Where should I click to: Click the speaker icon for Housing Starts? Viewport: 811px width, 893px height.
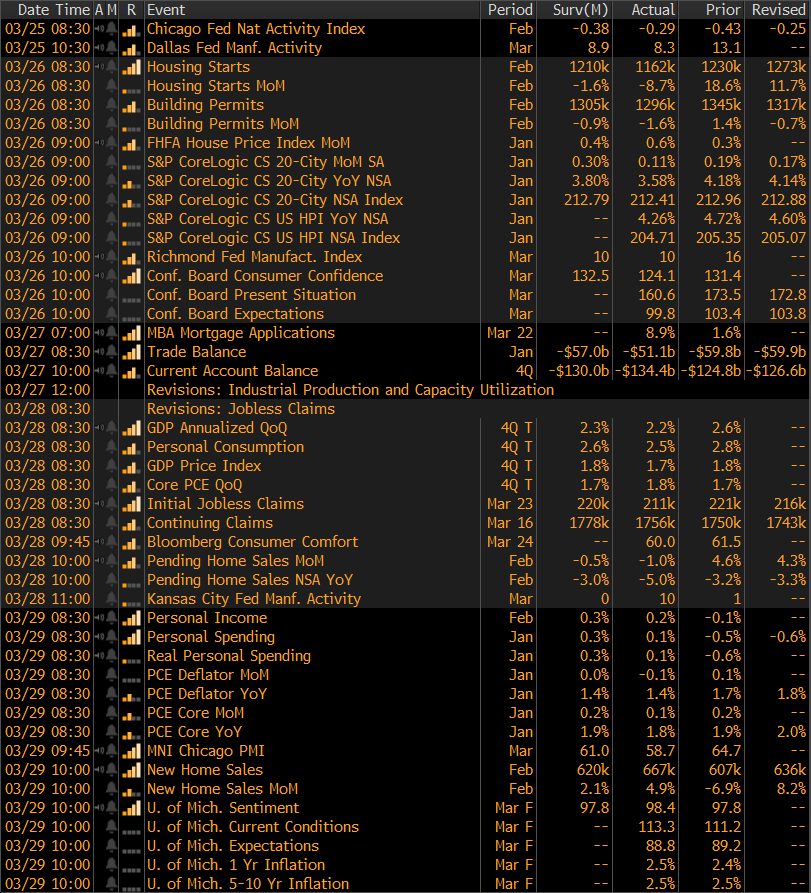pyautogui.click(x=98, y=67)
